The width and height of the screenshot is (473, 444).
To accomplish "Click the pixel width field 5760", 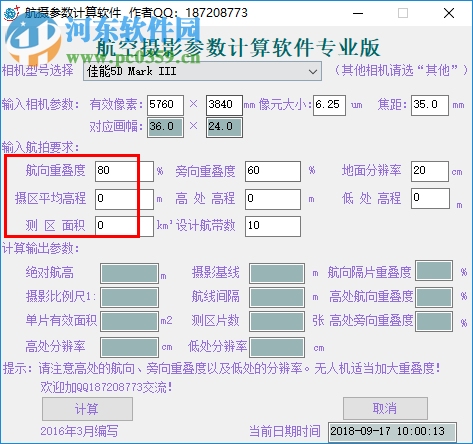I will point(165,105).
